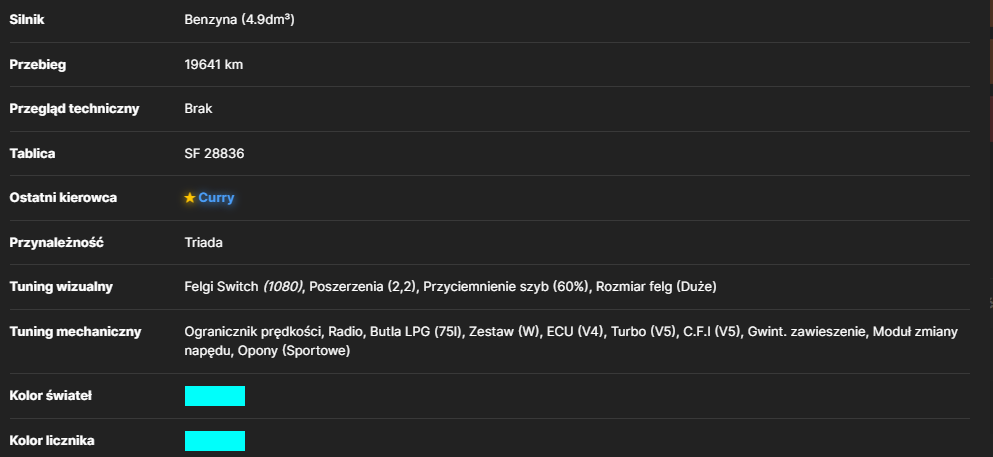Click the Przegląd techniczny label
This screenshot has width=993, height=457.
click(x=74, y=109)
